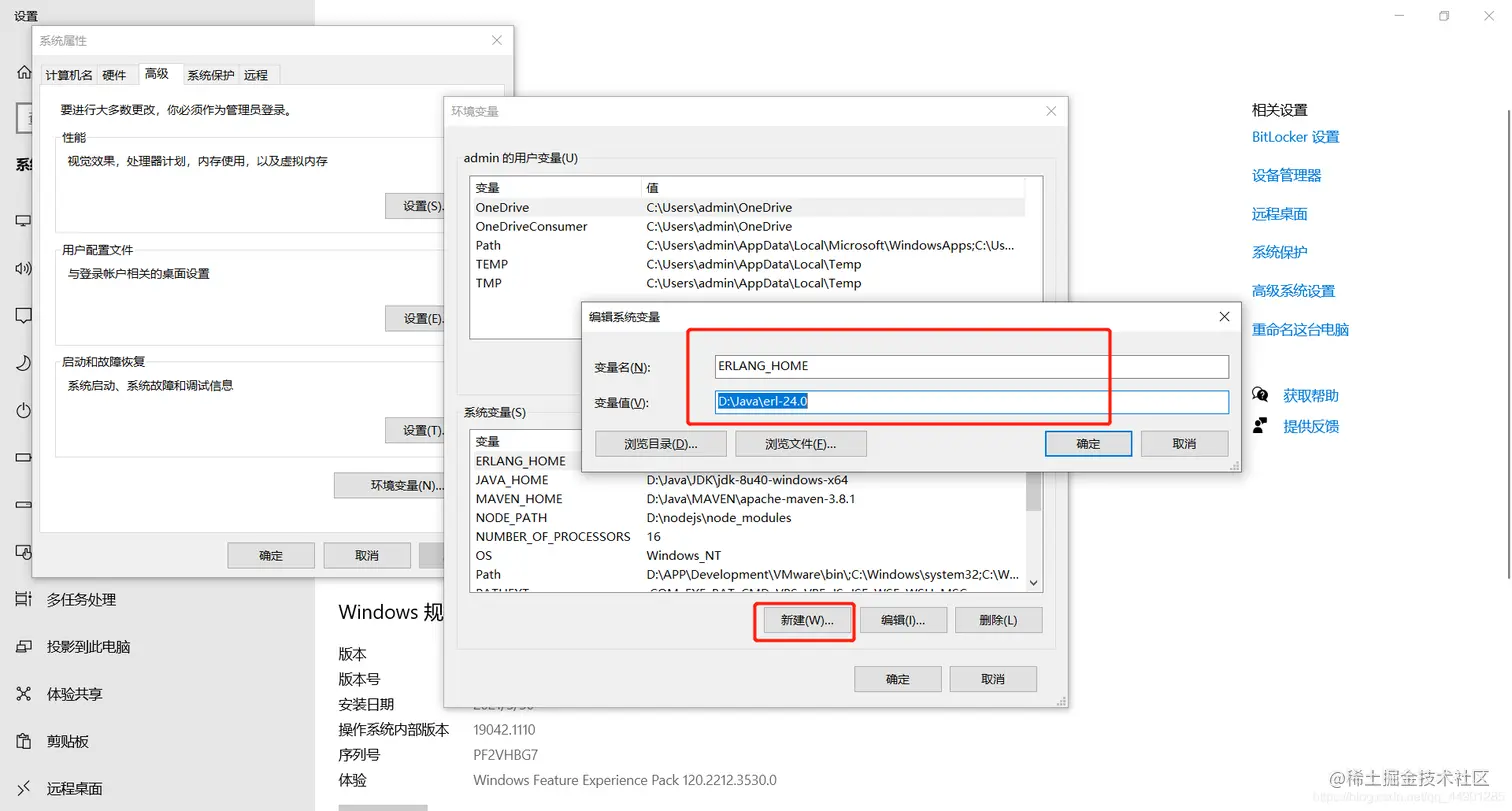Close the 系统属性 window with X

[x=497, y=40]
